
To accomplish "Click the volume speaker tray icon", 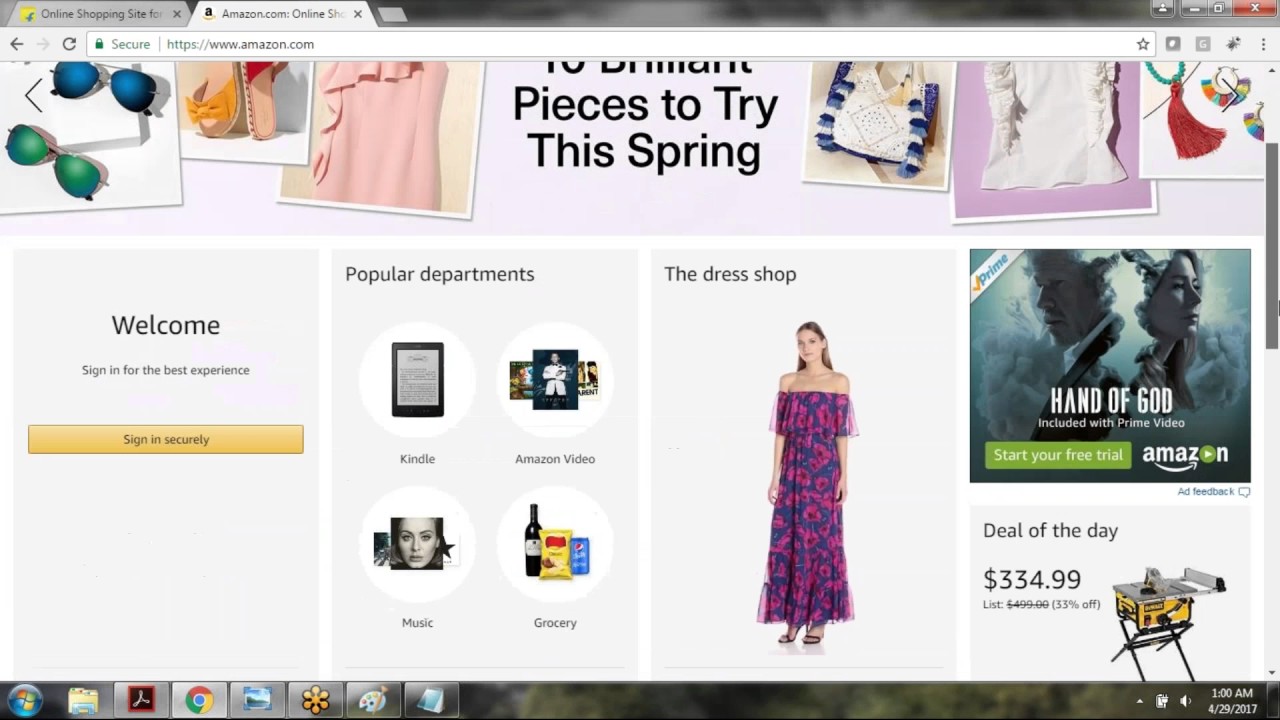I will (1185, 701).
